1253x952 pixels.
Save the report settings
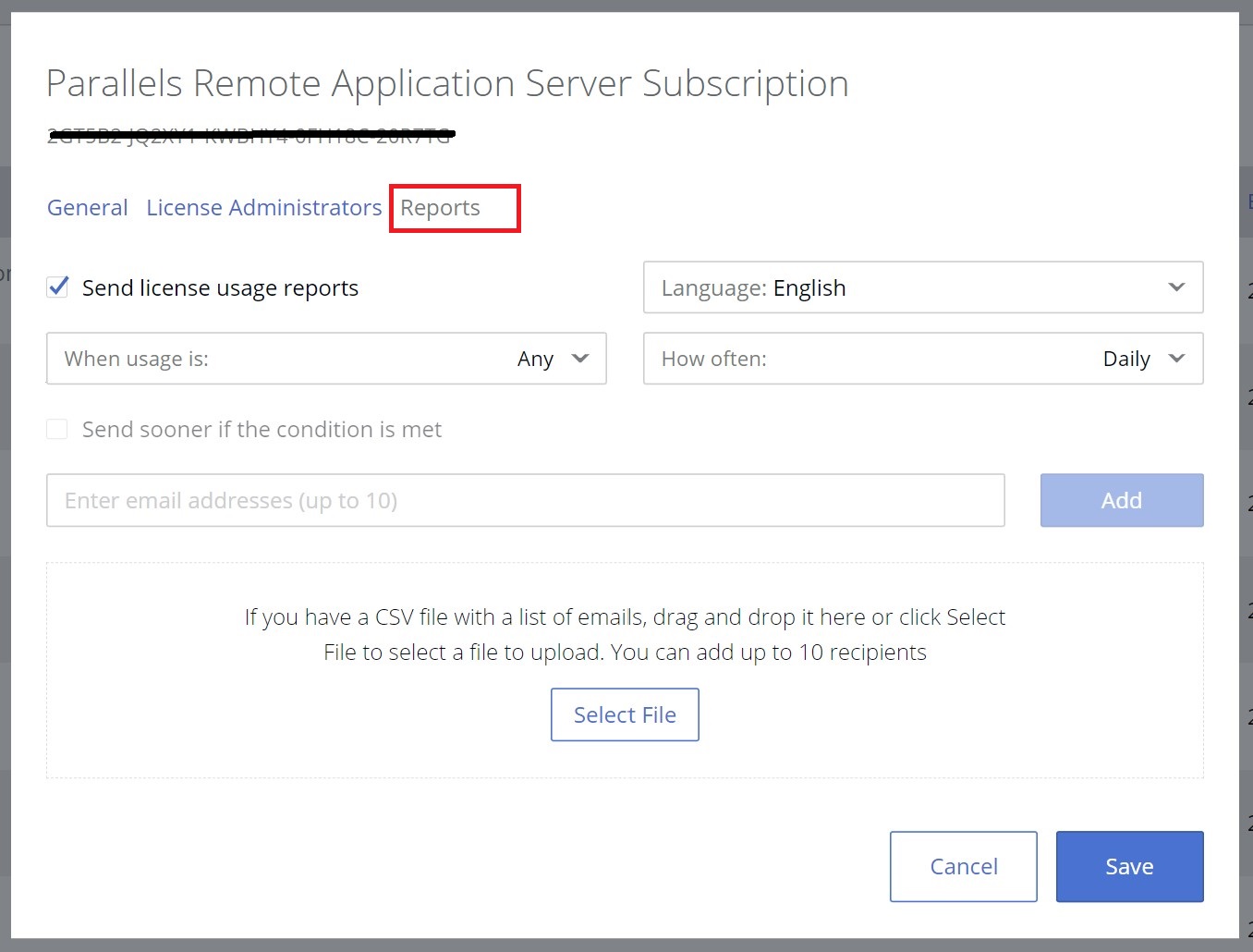(1129, 866)
